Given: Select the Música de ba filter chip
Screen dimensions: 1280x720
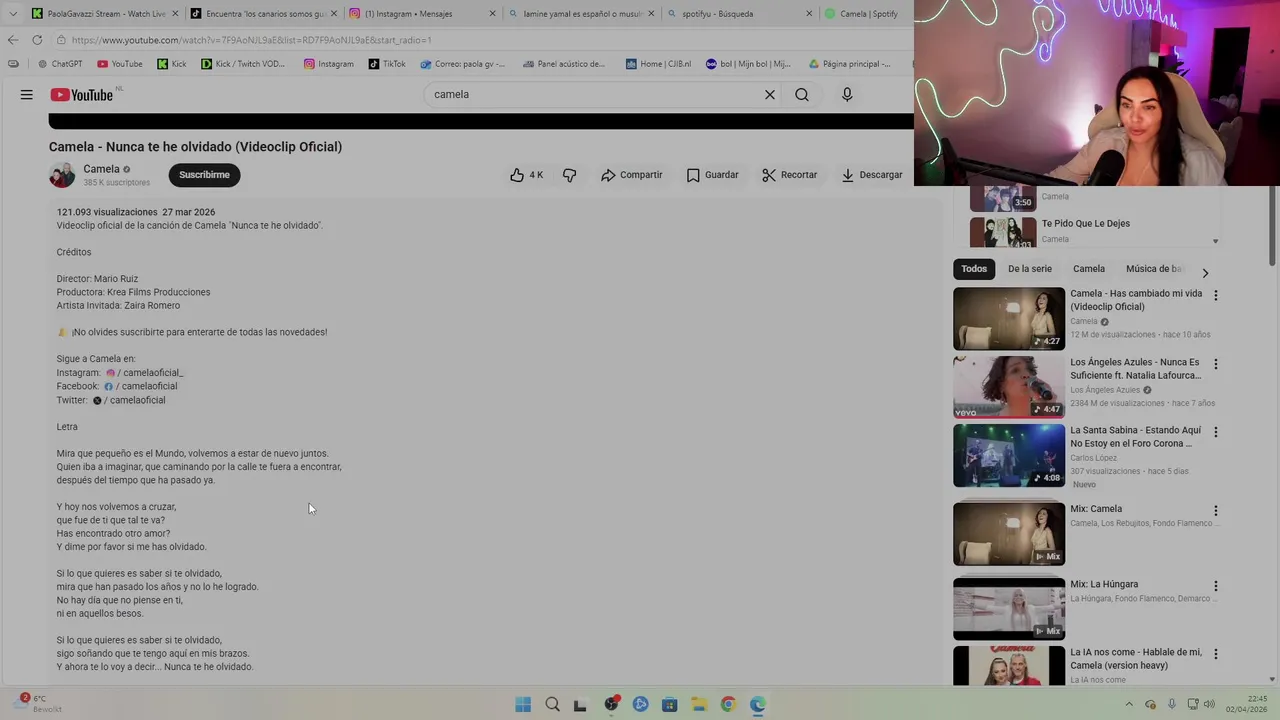Looking at the screenshot, I should tap(1153, 269).
